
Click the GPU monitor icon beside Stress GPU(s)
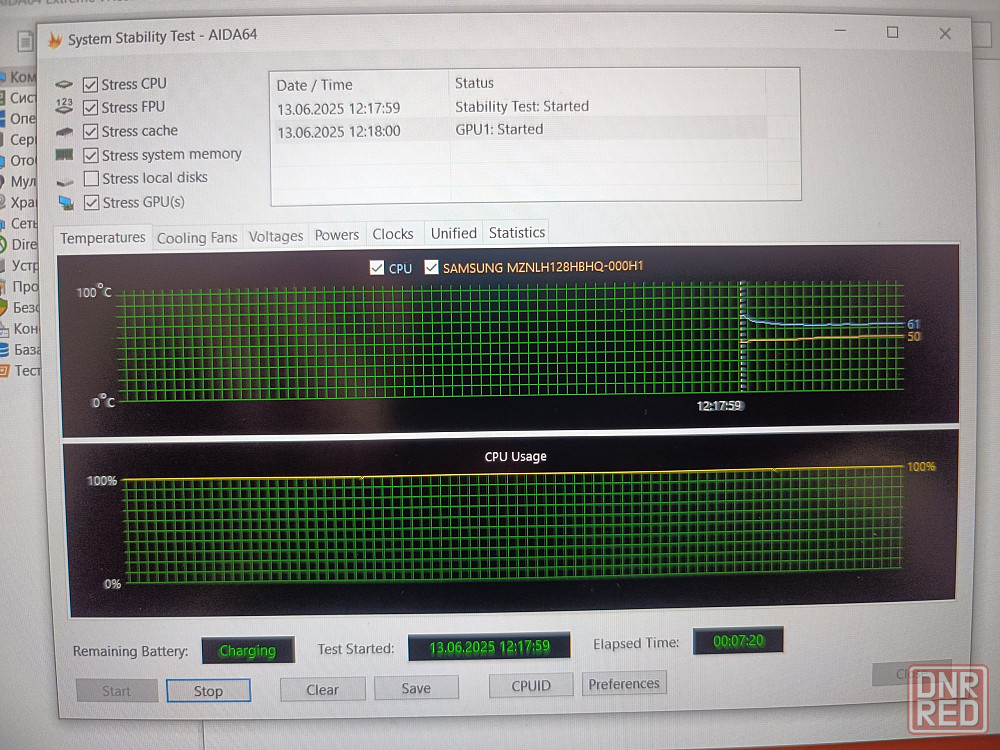66,203
